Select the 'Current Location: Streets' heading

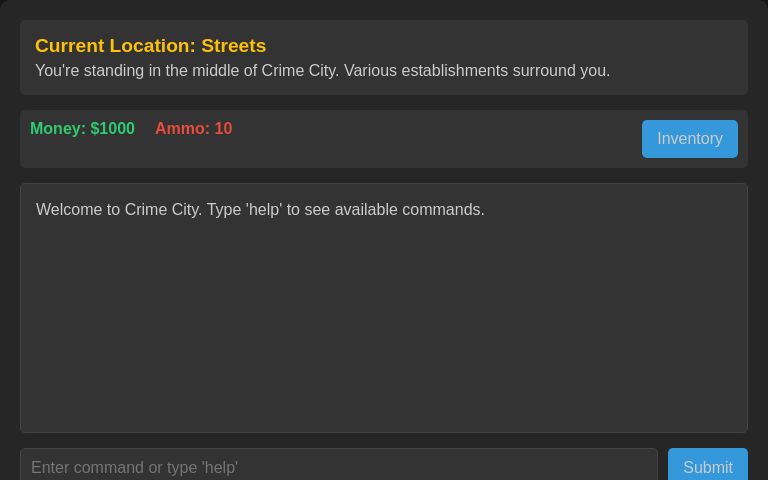(150, 46)
